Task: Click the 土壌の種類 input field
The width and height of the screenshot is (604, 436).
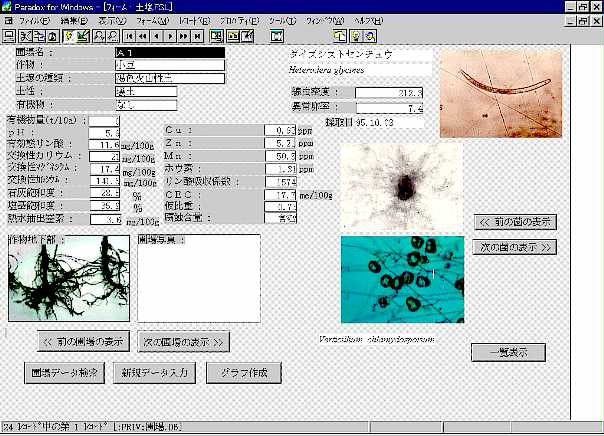Action: click(x=170, y=79)
